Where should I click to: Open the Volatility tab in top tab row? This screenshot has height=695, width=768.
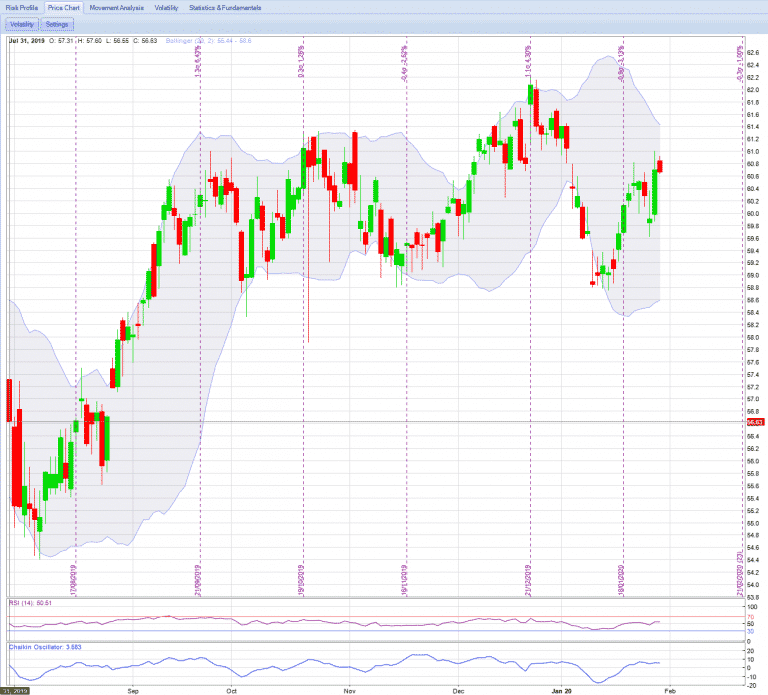coord(167,7)
